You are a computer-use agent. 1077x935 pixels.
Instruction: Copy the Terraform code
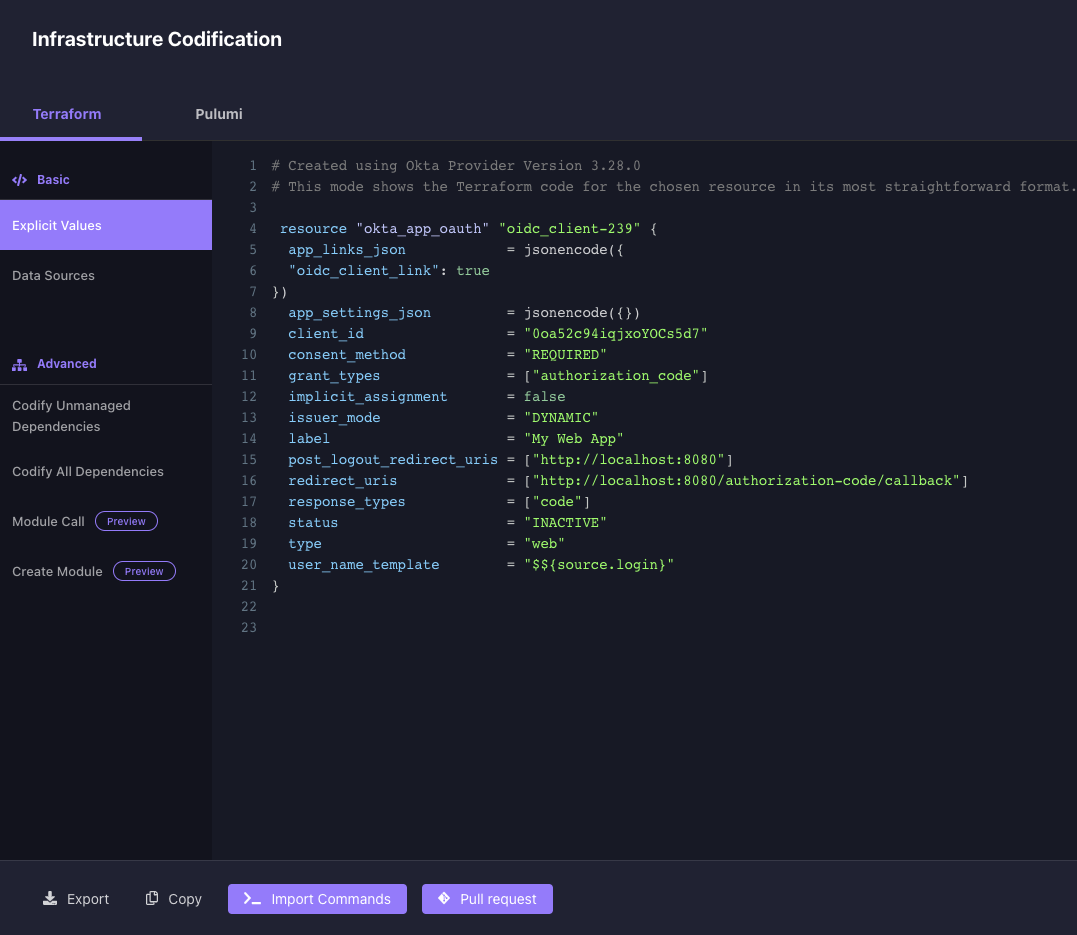[172, 898]
